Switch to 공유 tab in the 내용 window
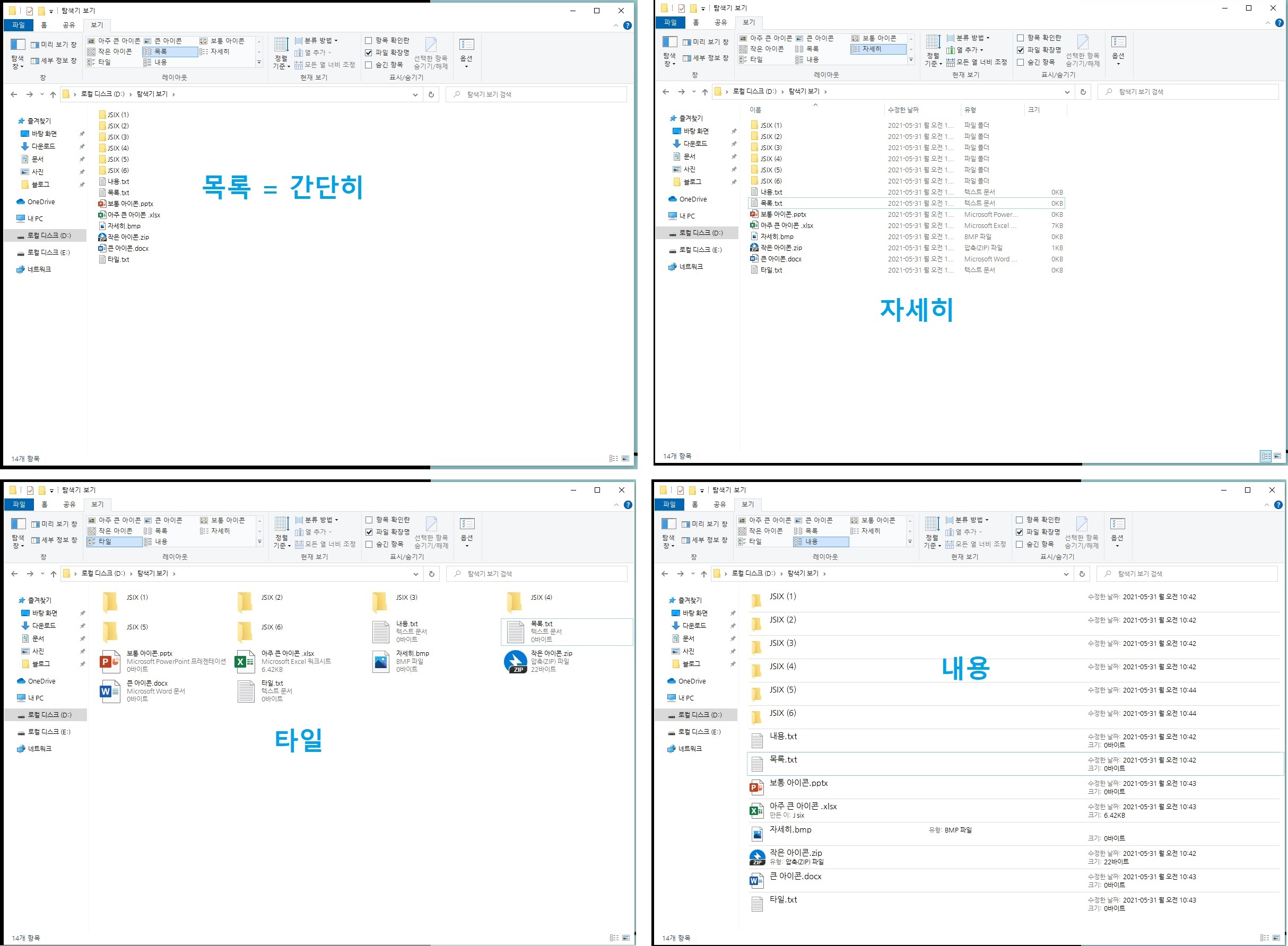 [719, 504]
